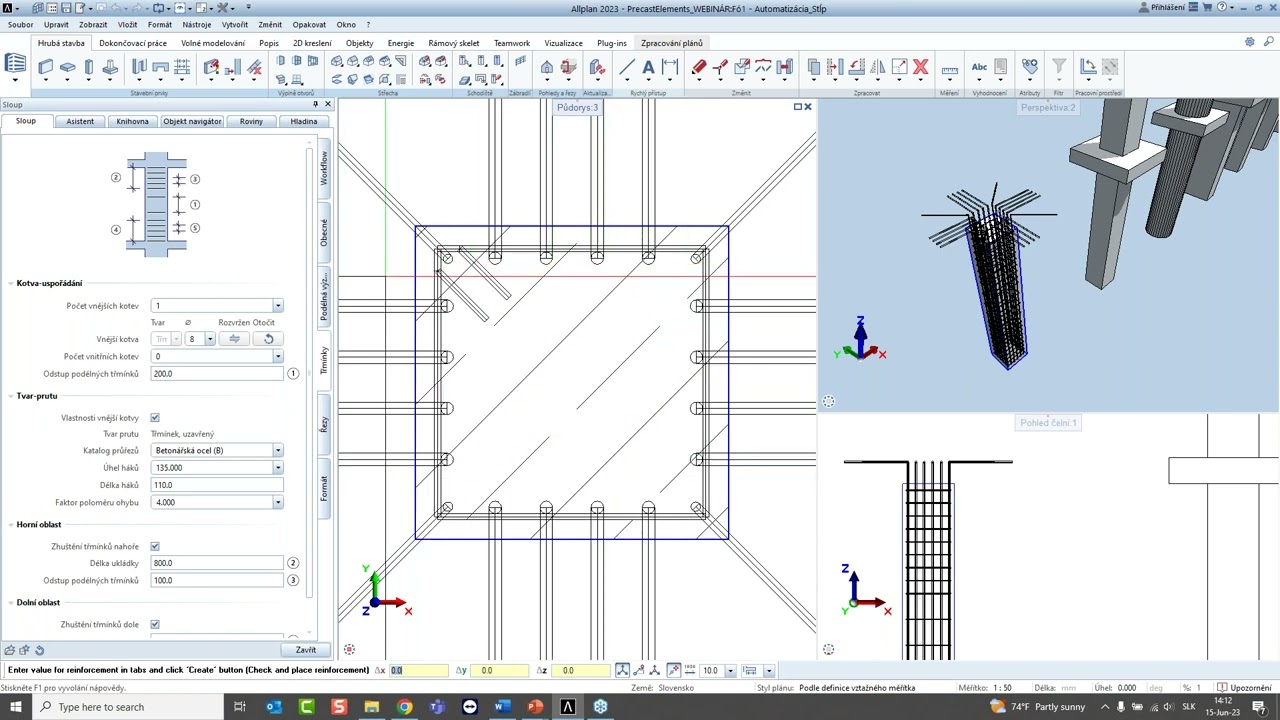The height and width of the screenshot is (720, 1280).
Task: Click the Filter funnel icon
Action: pyautogui.click(x=1058, y=68)
